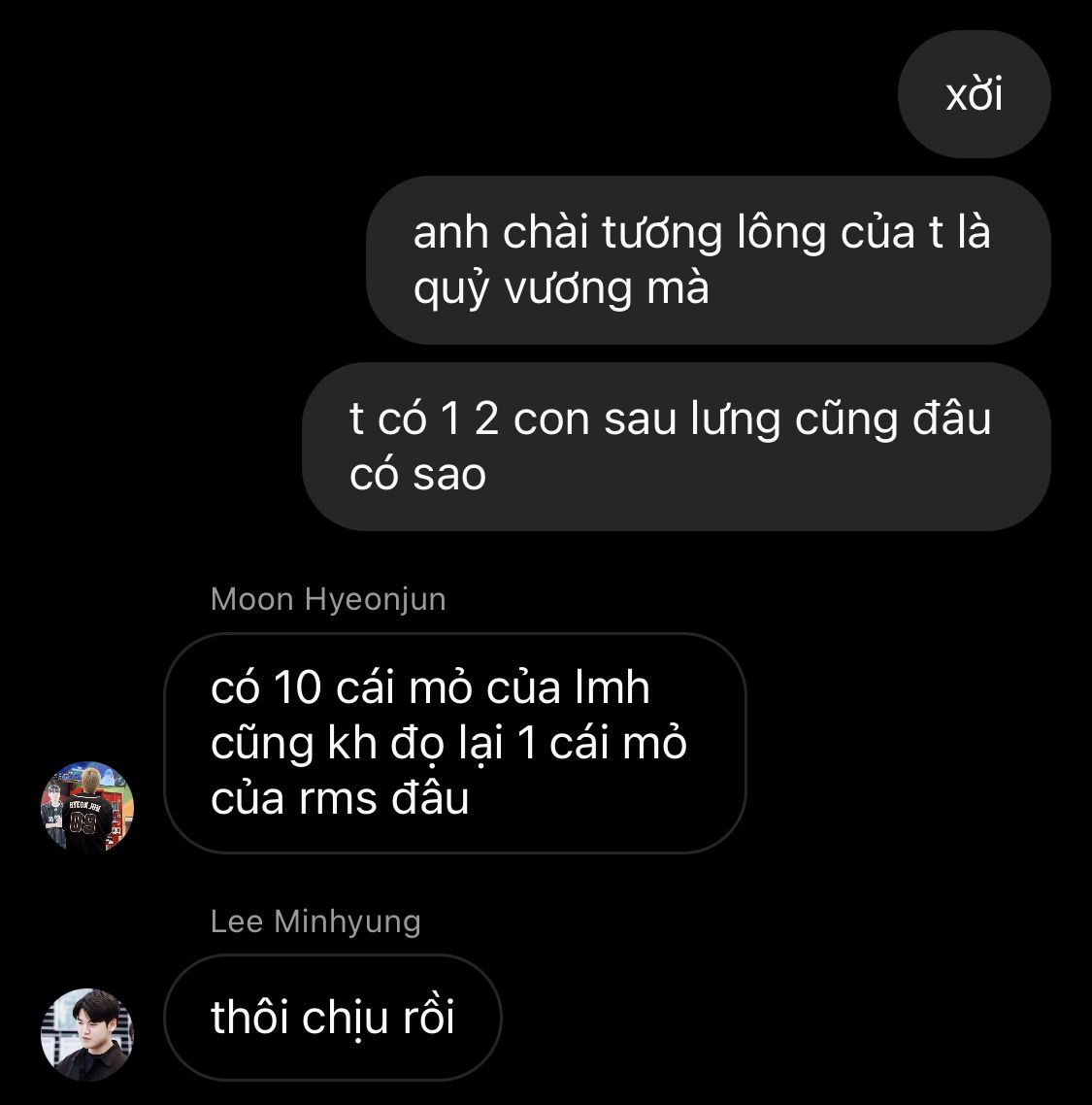
Task: Click the sender name Lee Minhyung
Action: pyautogui.click(x=315, y=921)
